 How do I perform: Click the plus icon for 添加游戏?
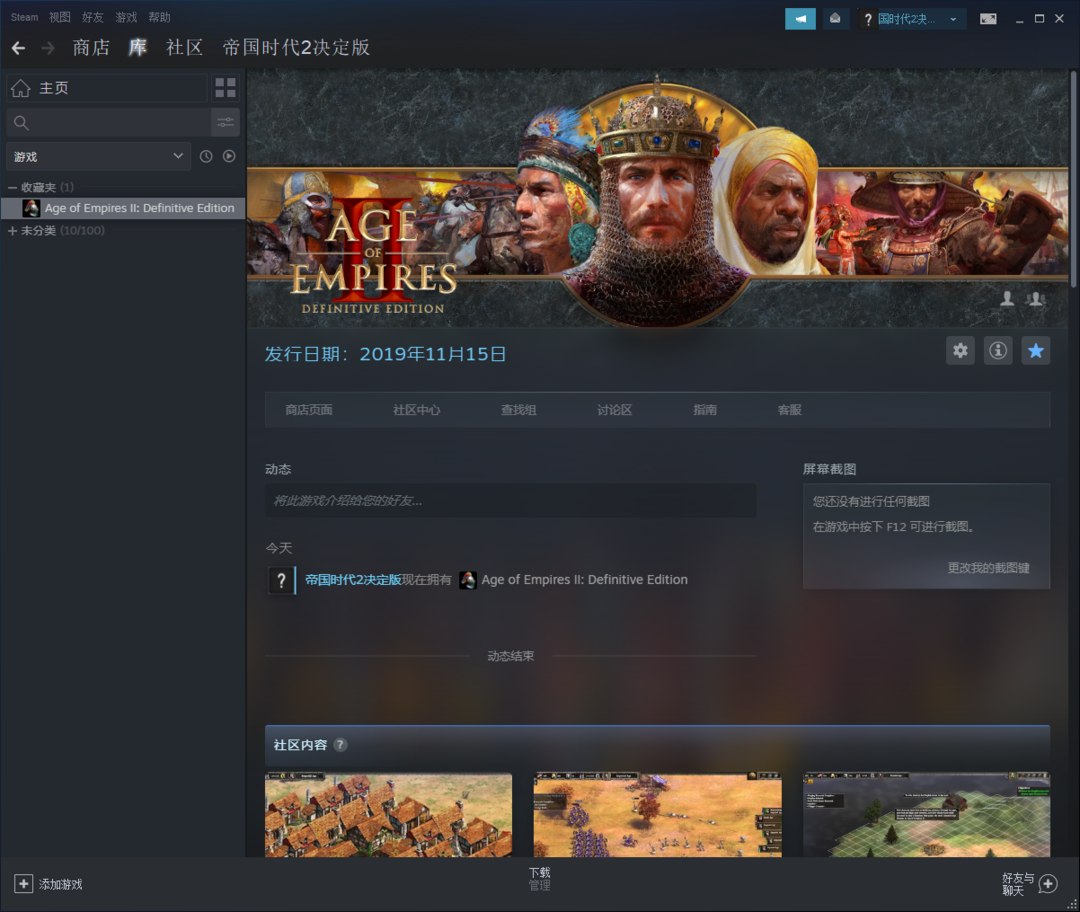(x=23, y=884)
